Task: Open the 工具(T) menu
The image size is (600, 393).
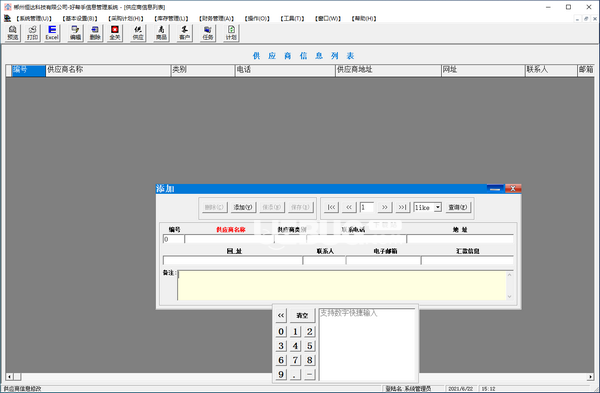Action: pos(292,18)
